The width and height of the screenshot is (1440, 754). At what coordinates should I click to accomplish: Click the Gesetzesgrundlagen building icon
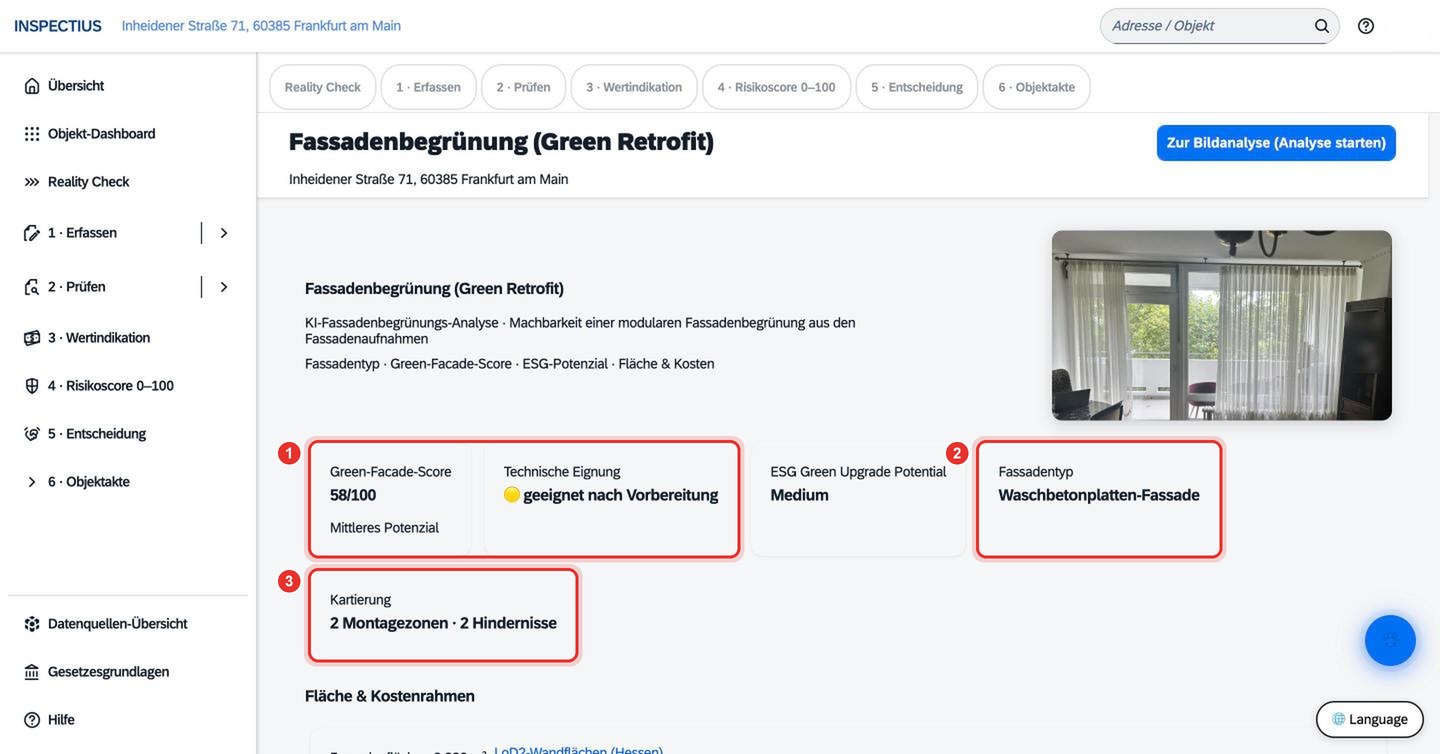[x=32, y=672]
